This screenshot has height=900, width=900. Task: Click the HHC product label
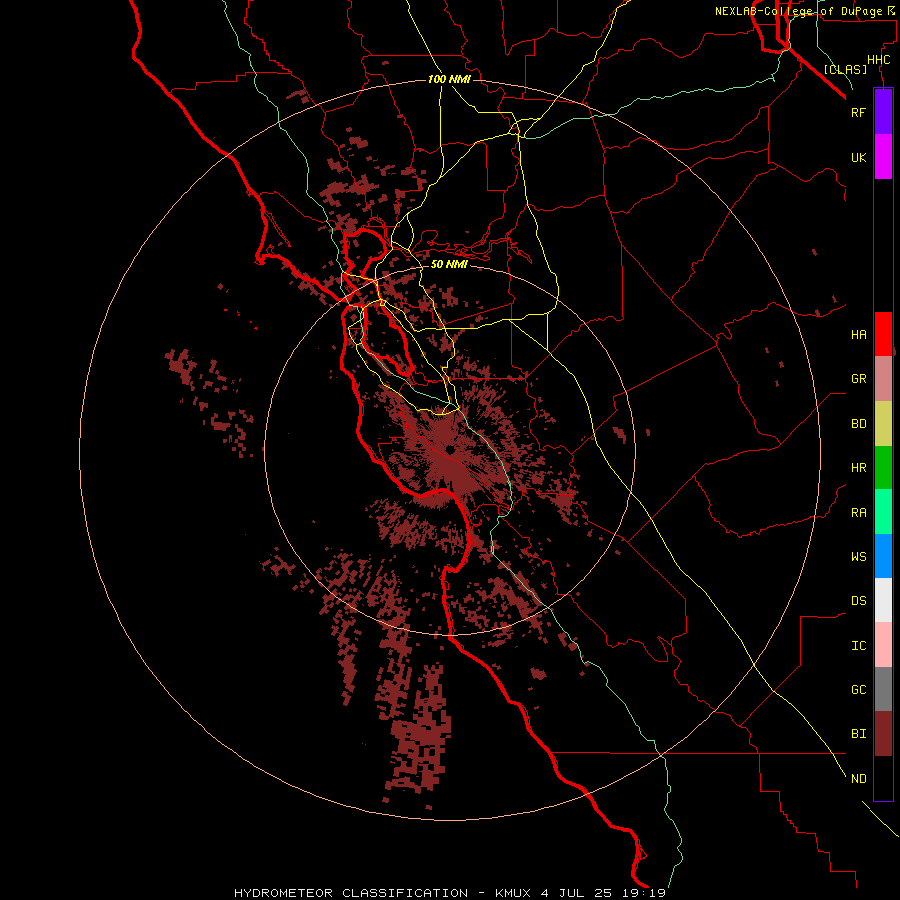[x=879, y=60]
